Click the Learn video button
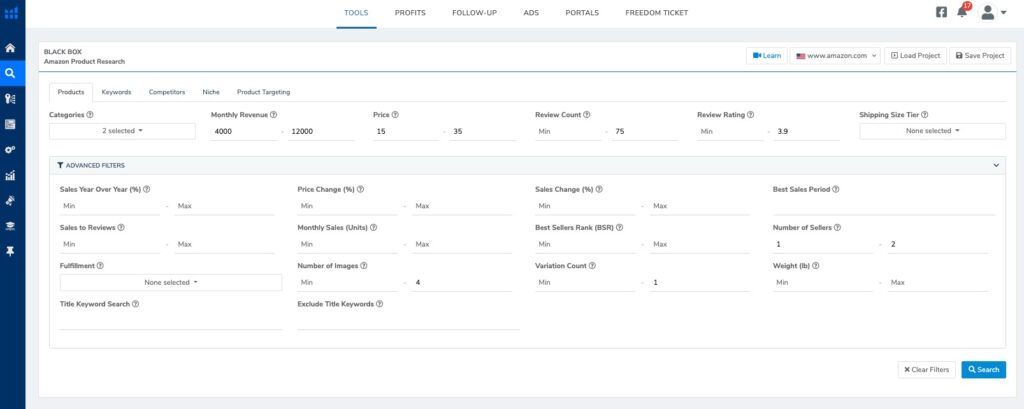The image size is (1024, 409). [767, 56]
